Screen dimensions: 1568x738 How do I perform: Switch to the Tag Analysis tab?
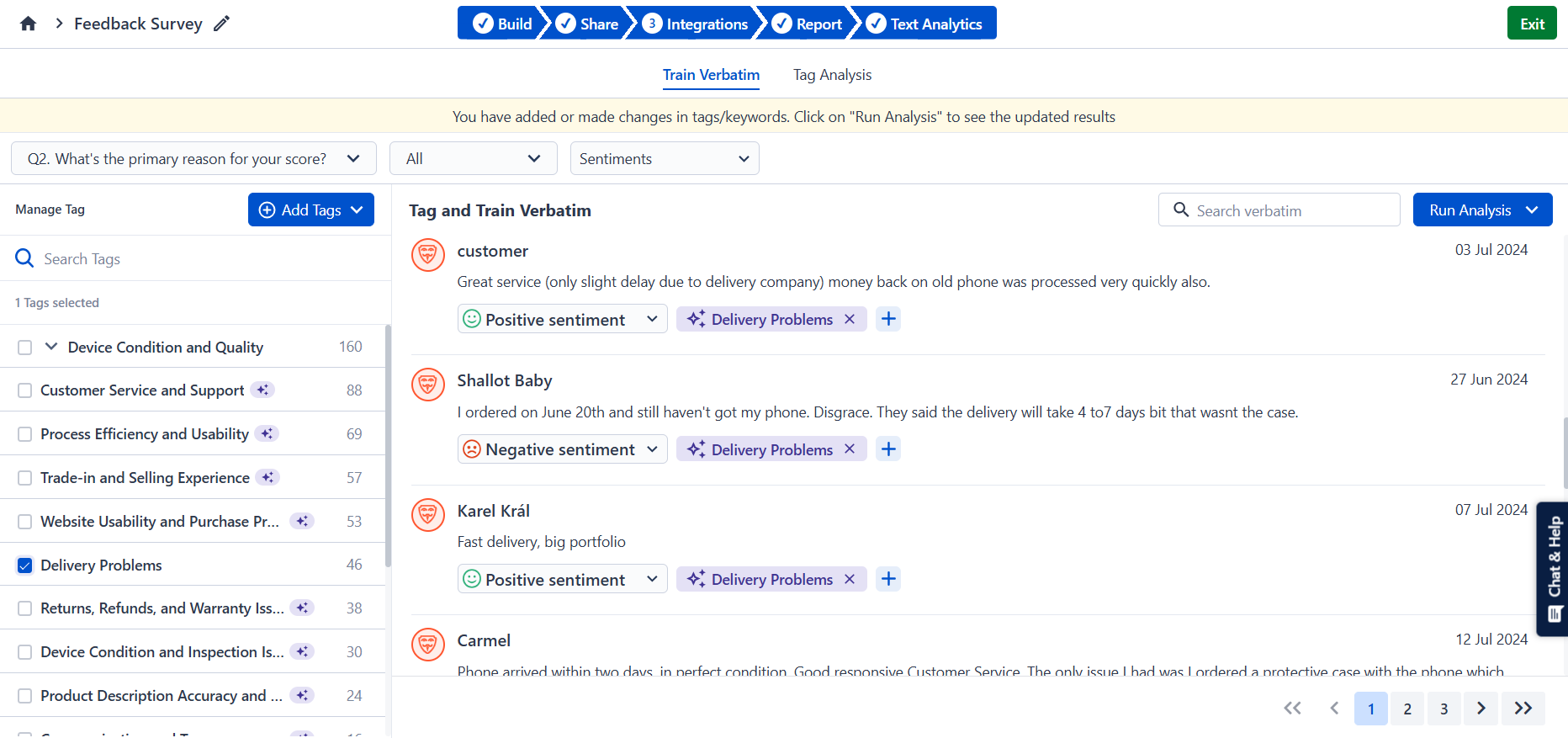(832, 75)
